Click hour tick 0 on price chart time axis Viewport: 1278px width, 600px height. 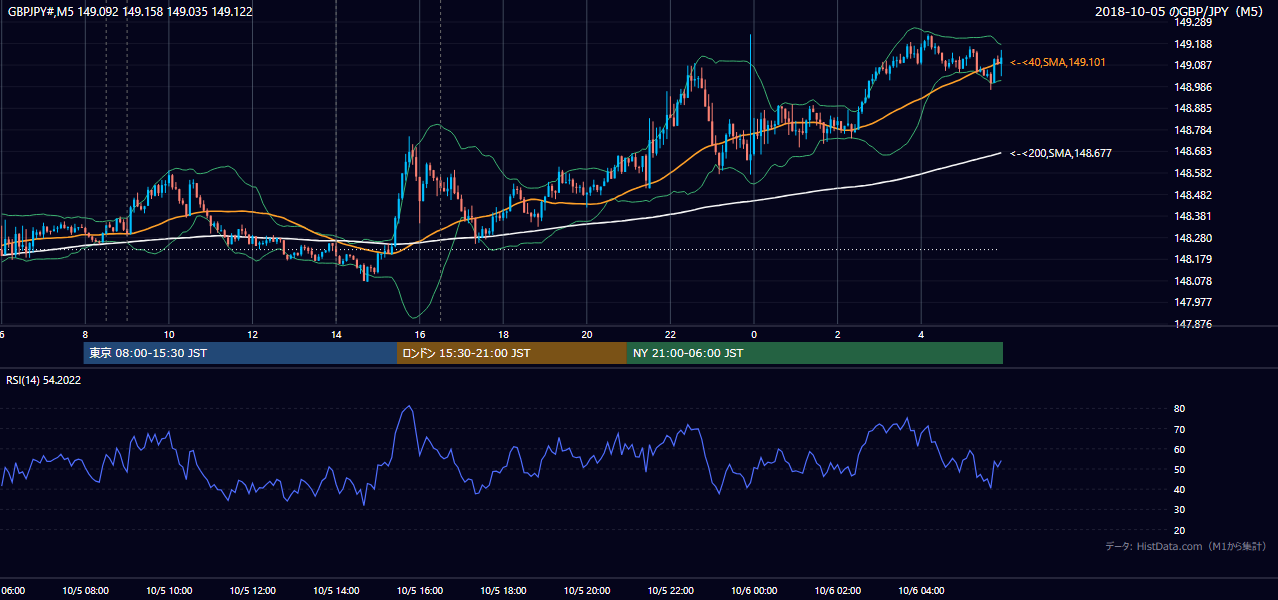[753, 334]
